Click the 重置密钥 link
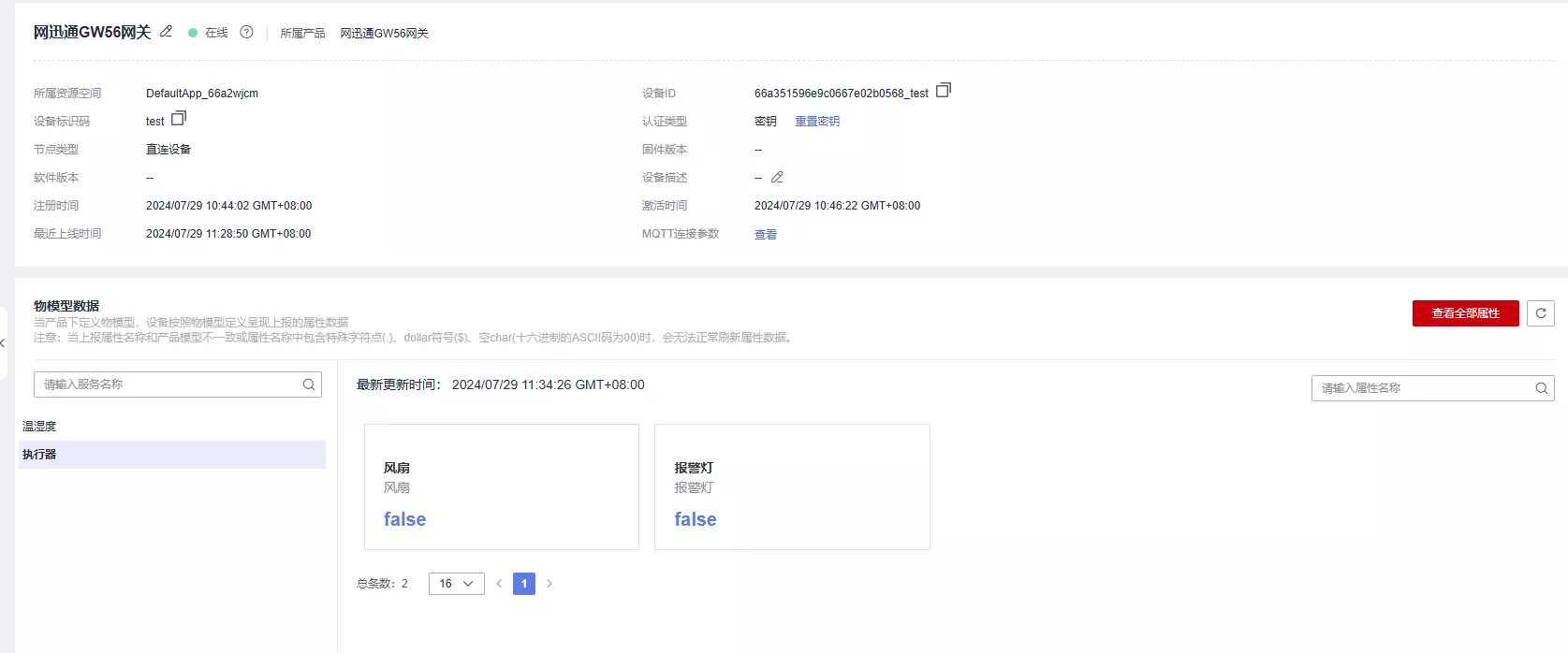The height and width of the screenshot is (653, 1568). click(x=816, y=122)
